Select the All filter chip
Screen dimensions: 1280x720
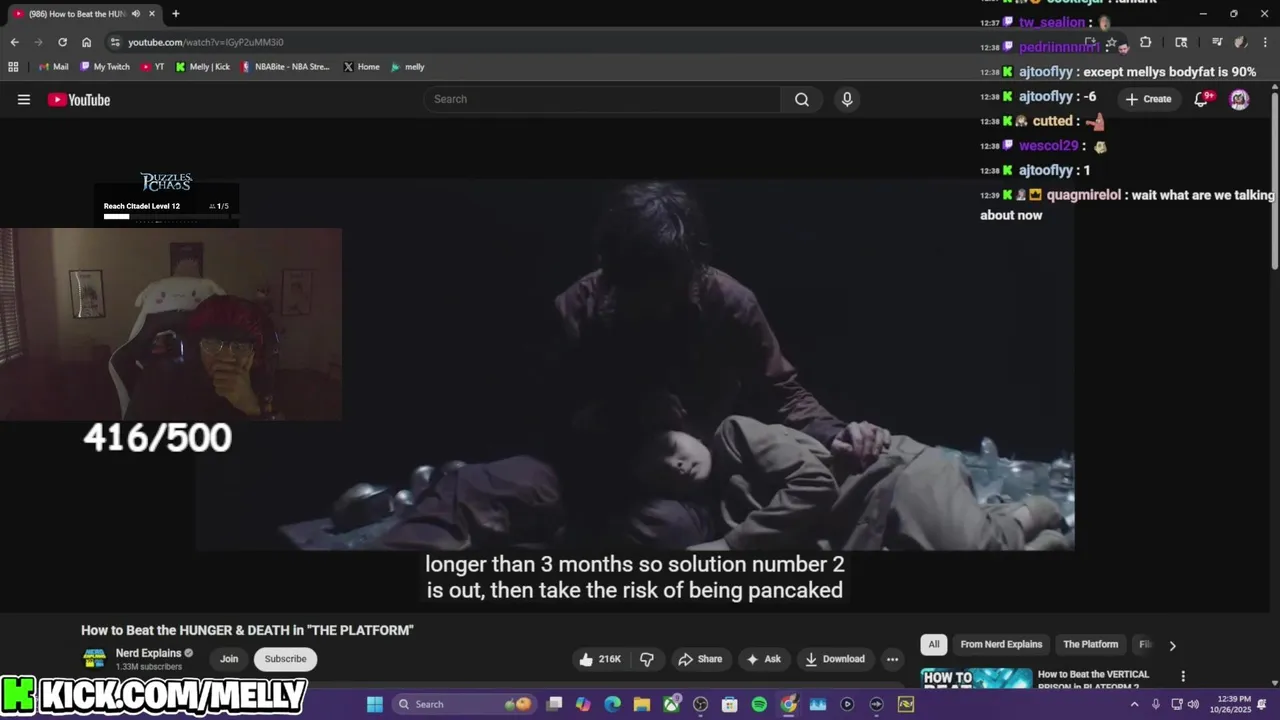point(933,644)
